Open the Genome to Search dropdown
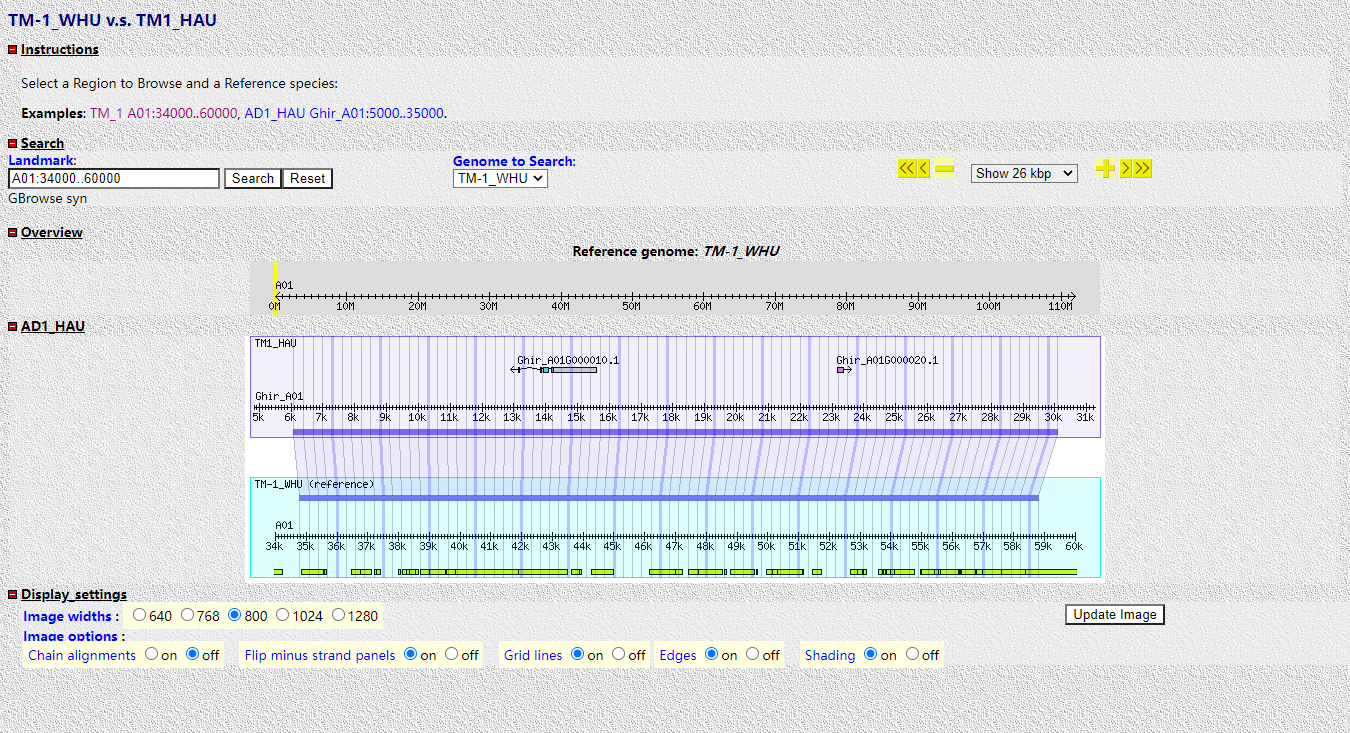Image resolution: width=1350 pixels, height=733 pixels. tap(500, 178)
